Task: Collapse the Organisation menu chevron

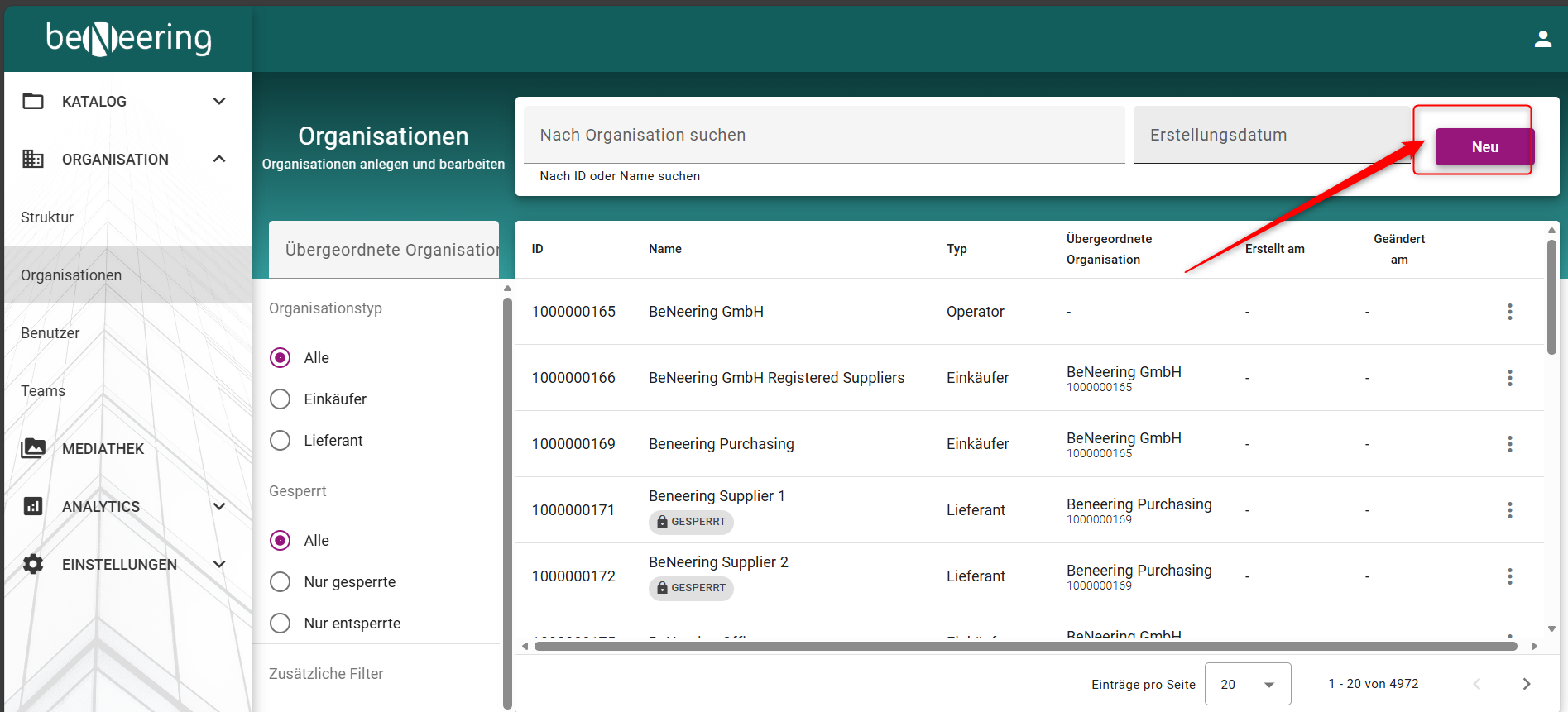Action: [219, 159]
